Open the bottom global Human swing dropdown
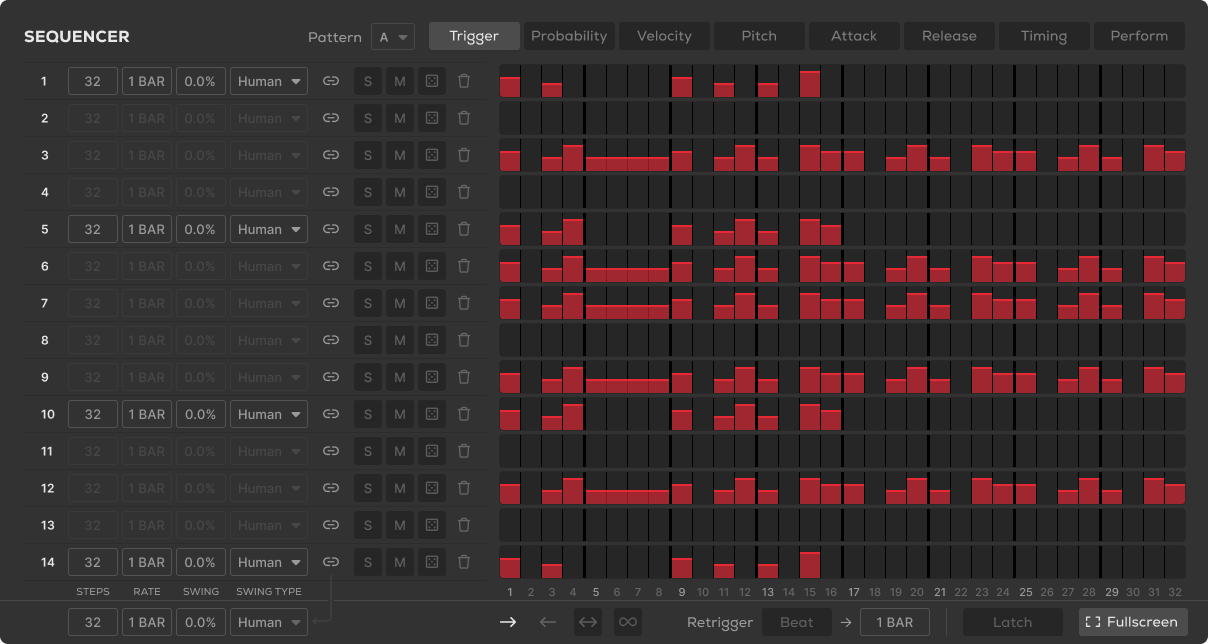This screenshot has width=1208, height=644. tap(269, 622)
